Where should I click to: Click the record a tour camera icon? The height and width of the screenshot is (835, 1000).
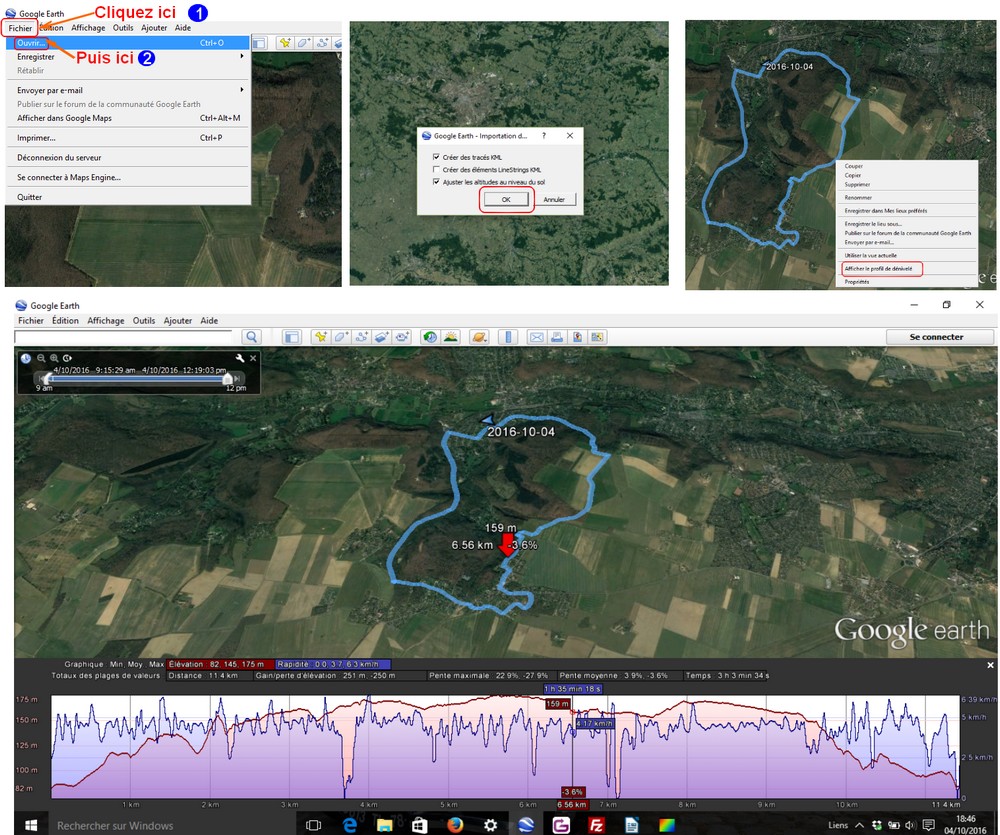click(402, 337)
